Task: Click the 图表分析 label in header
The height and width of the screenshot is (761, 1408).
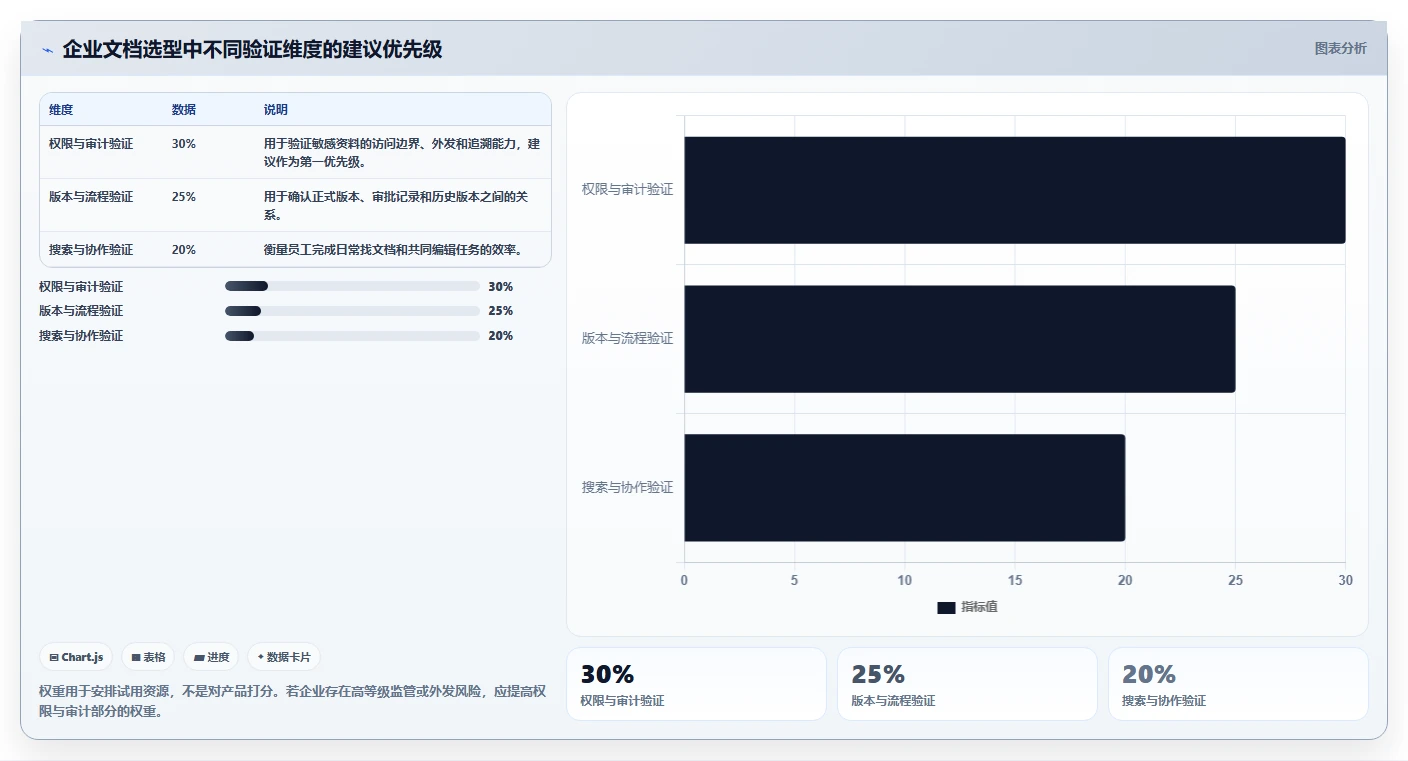Action: [1340, 48]
